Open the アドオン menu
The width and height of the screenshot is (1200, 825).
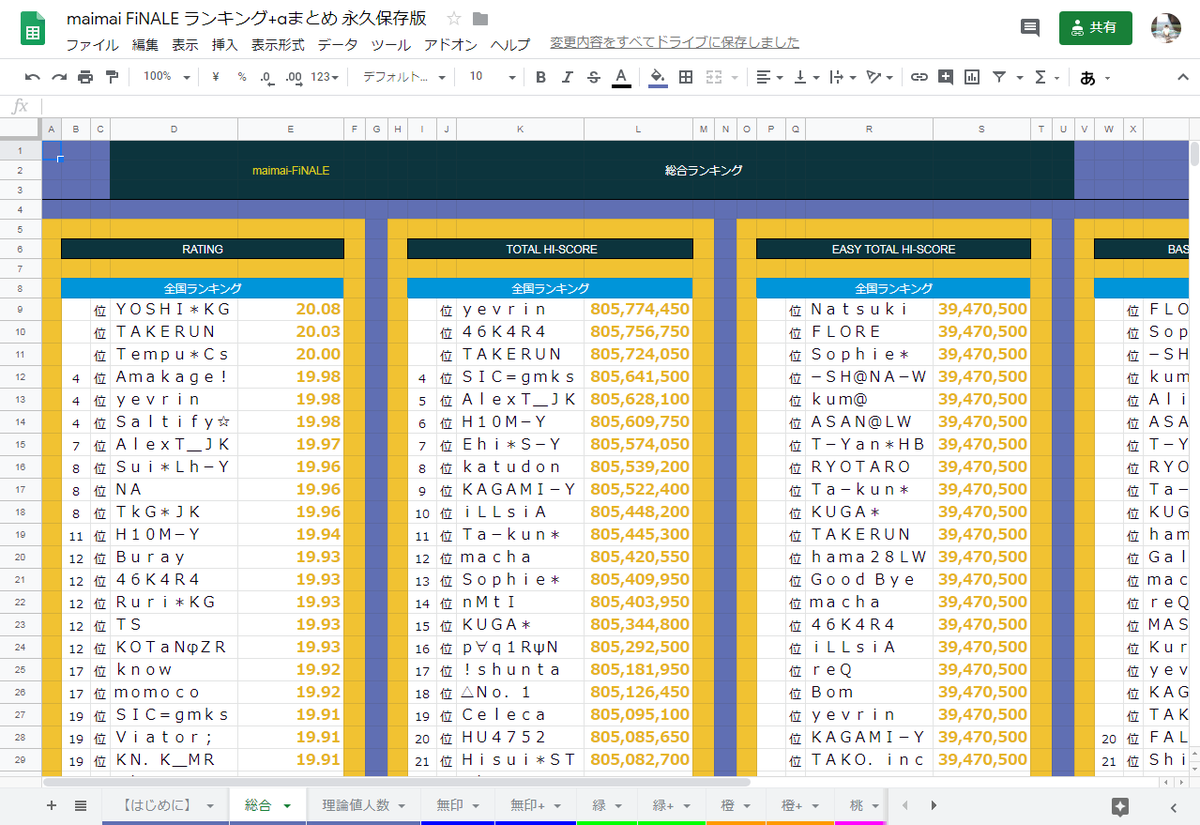click(450, 45)
